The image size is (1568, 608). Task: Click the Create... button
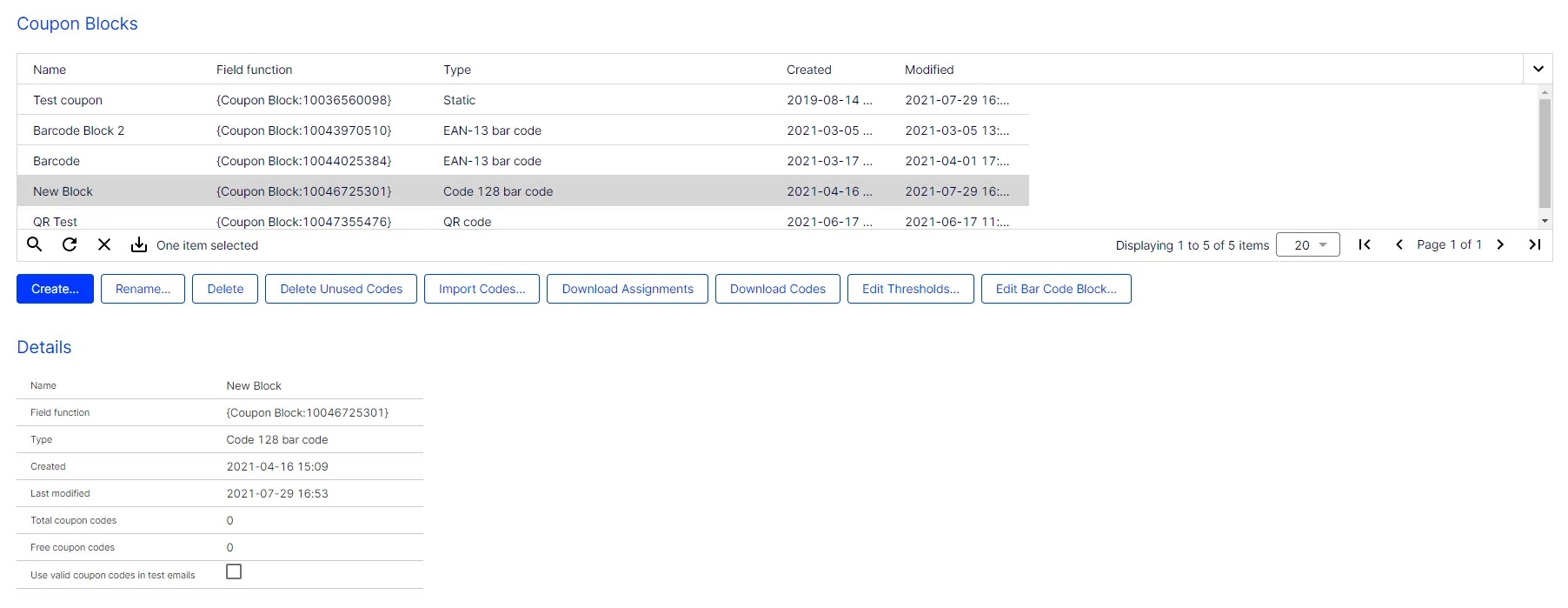(55, 289)
